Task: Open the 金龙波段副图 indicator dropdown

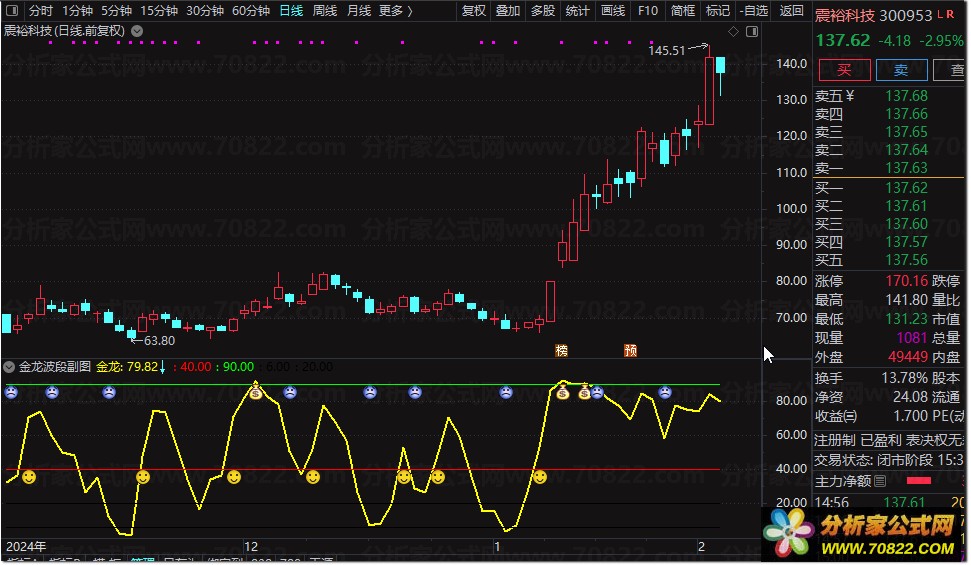Action: (x=9, y=367)
